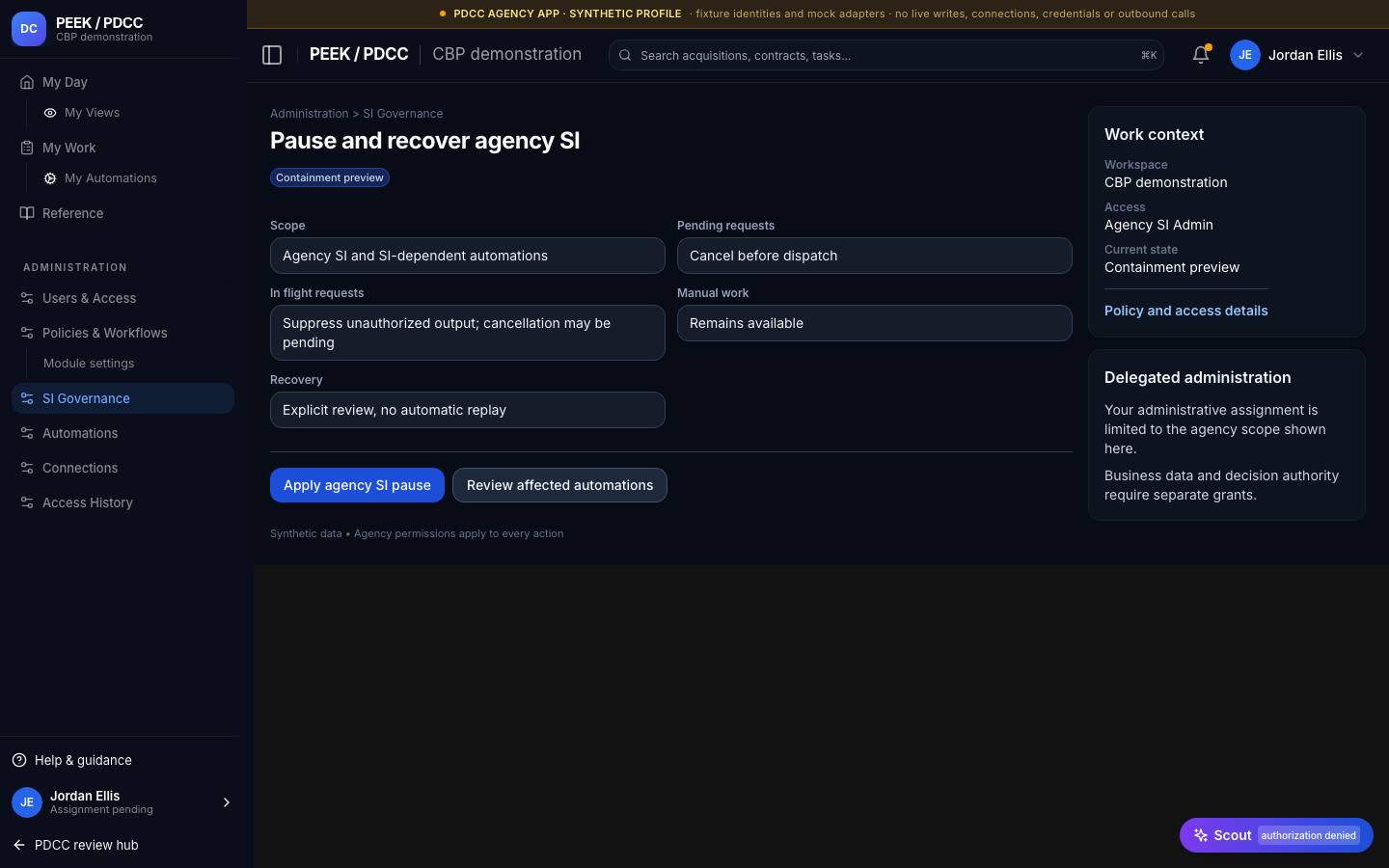1389x868 pixels.
Task: Click the Scope value field
Action: tap(468, 256)
